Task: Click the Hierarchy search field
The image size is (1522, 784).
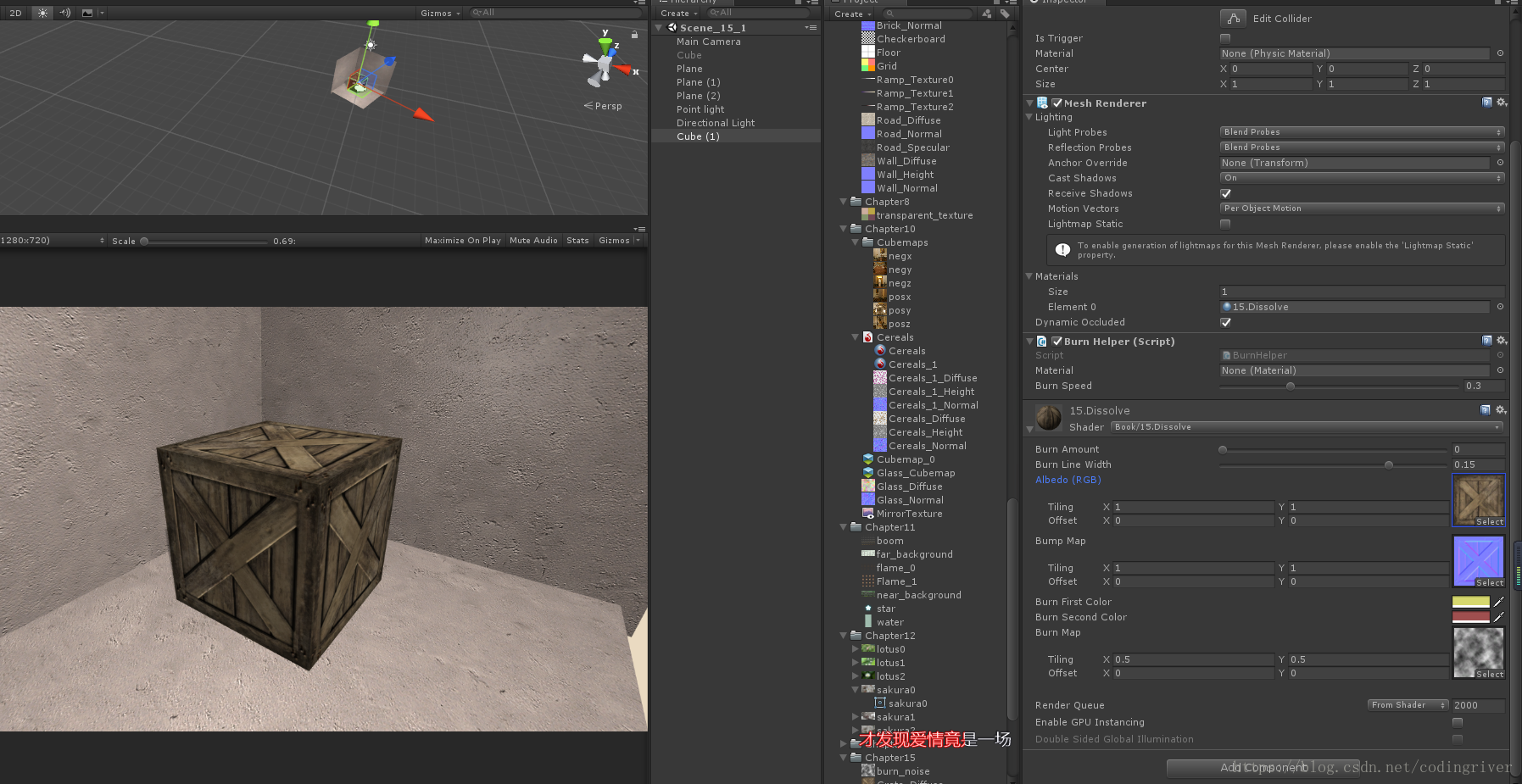Action: click(757, 13)
